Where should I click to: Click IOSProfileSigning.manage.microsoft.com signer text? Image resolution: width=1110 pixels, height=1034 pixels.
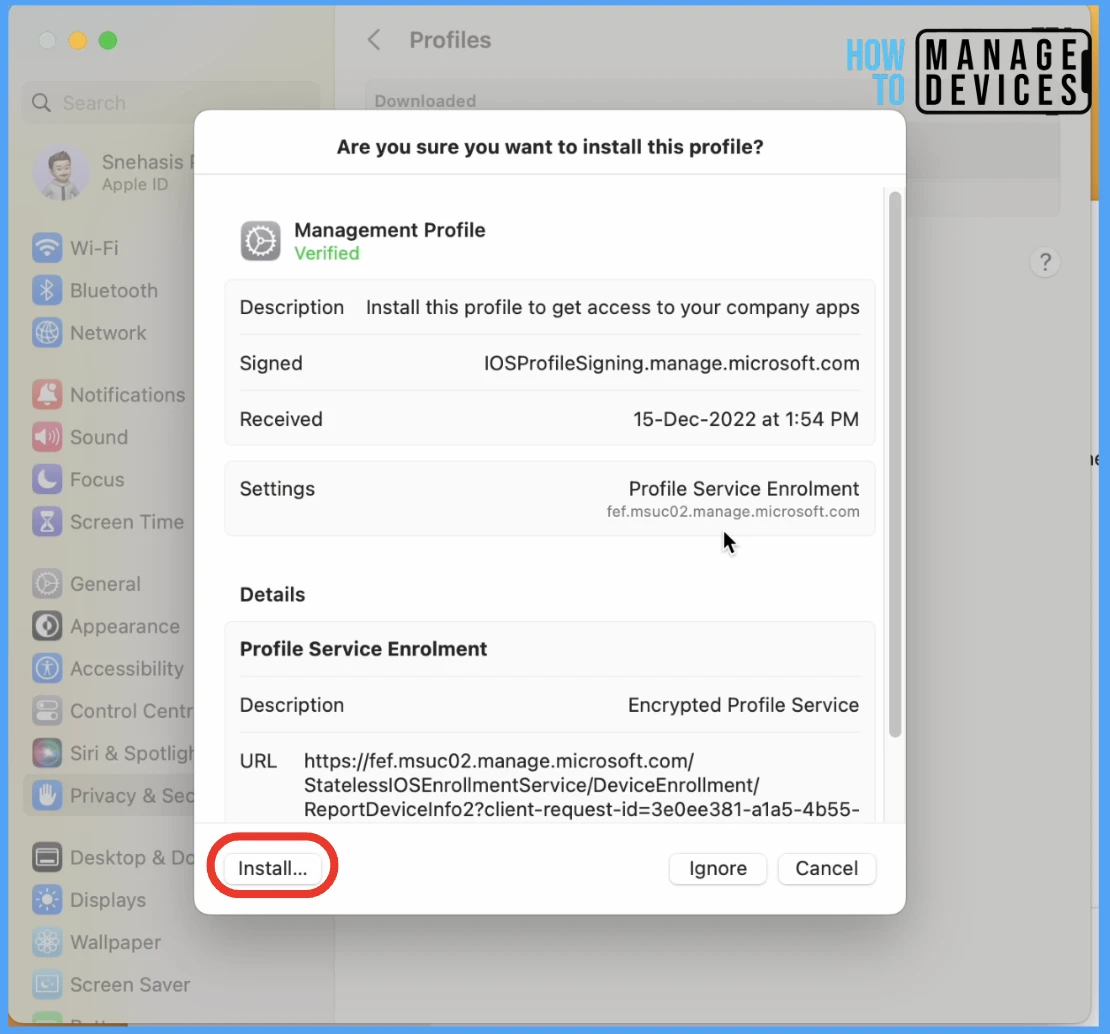672,363
